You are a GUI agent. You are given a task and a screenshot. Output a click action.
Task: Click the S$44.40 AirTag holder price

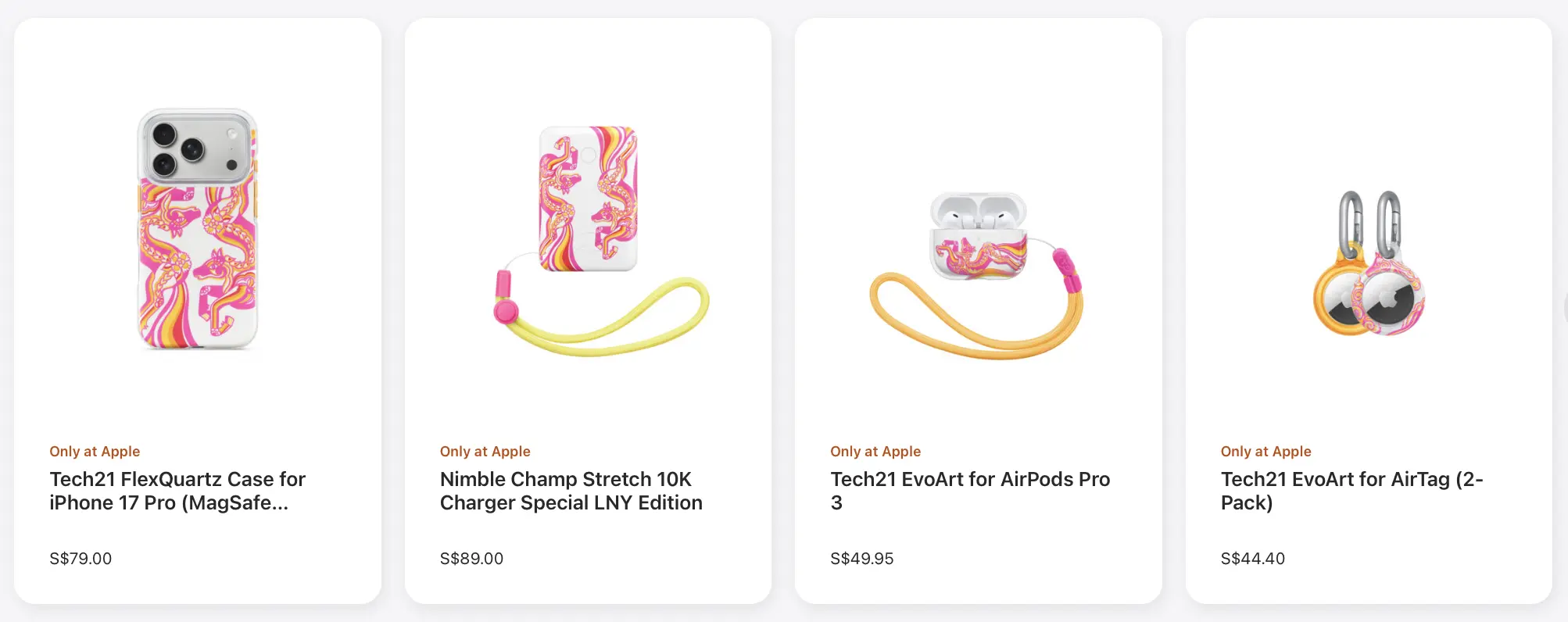tap(1252, 559)
